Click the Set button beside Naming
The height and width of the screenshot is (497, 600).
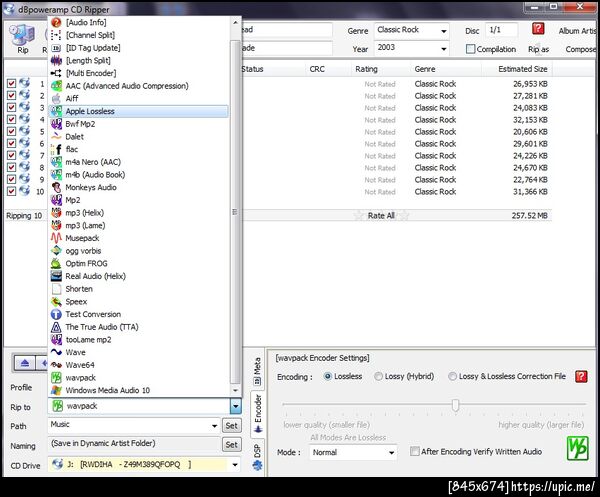tap(232, 445)
